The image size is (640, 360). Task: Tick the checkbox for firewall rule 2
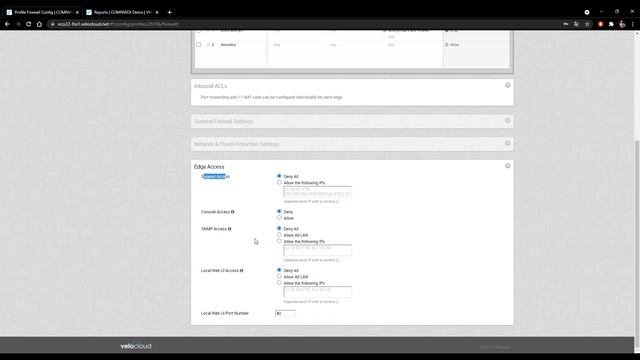(198, 44)
